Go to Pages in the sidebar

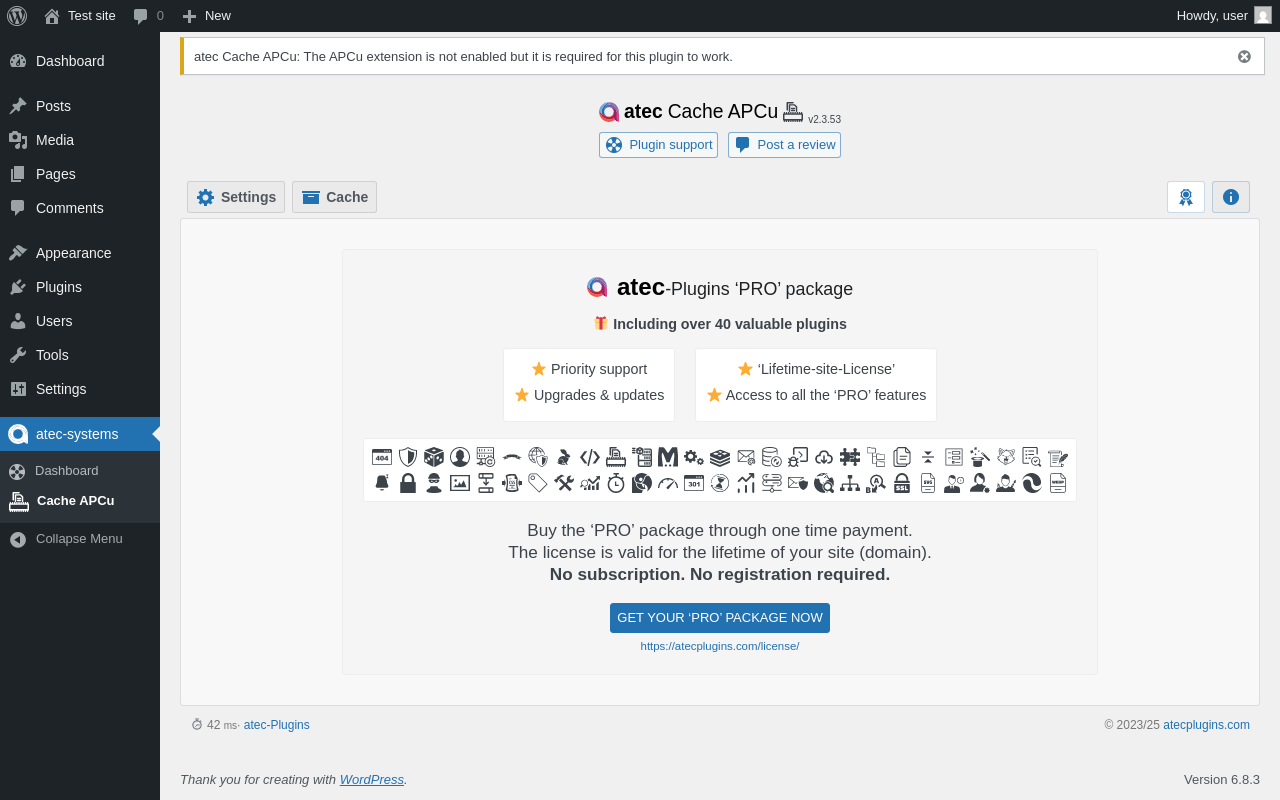(x=80, y=174)
